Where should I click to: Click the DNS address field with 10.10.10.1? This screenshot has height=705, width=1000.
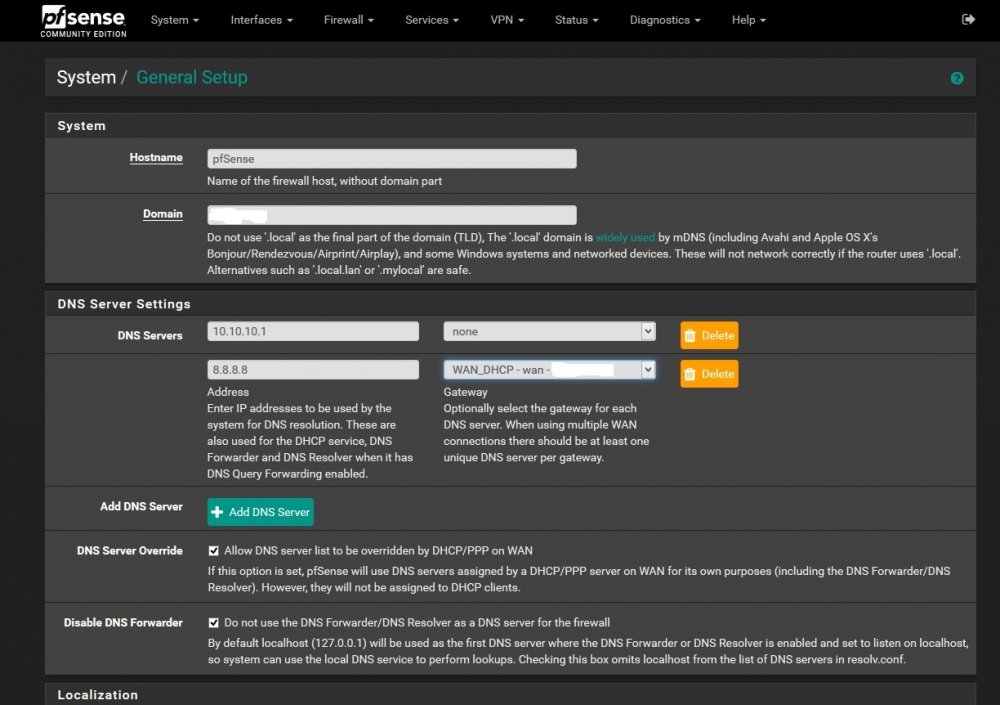click(312, 331)
